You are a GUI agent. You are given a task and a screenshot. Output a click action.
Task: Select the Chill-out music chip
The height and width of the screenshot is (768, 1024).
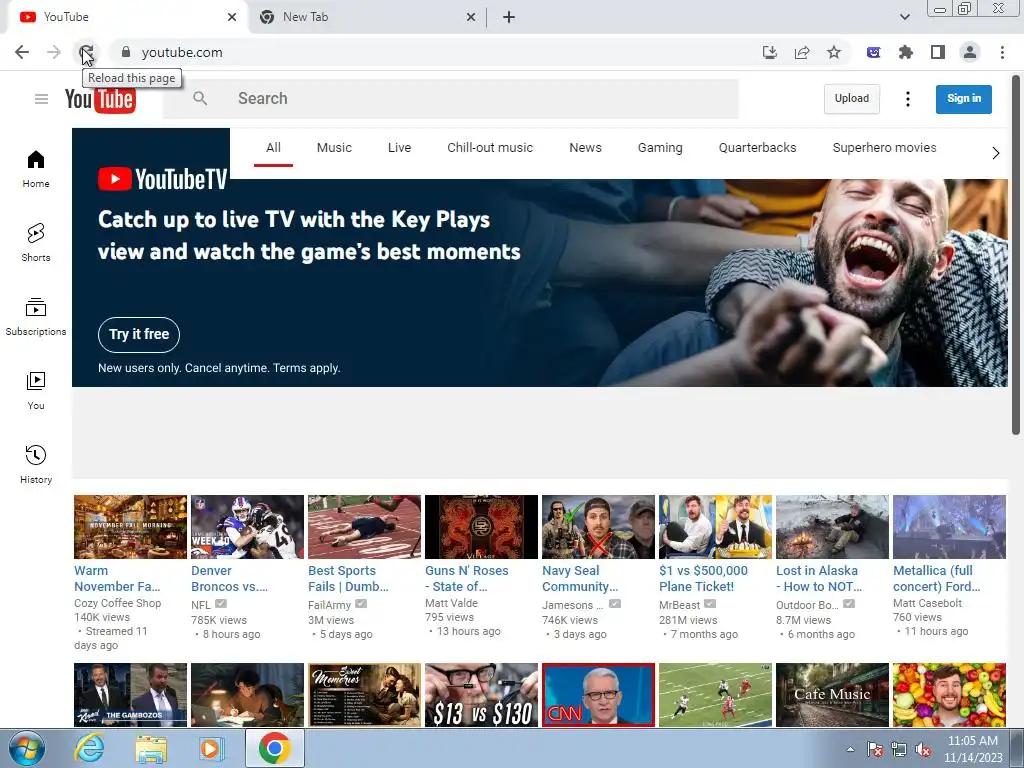pos(490,148)
